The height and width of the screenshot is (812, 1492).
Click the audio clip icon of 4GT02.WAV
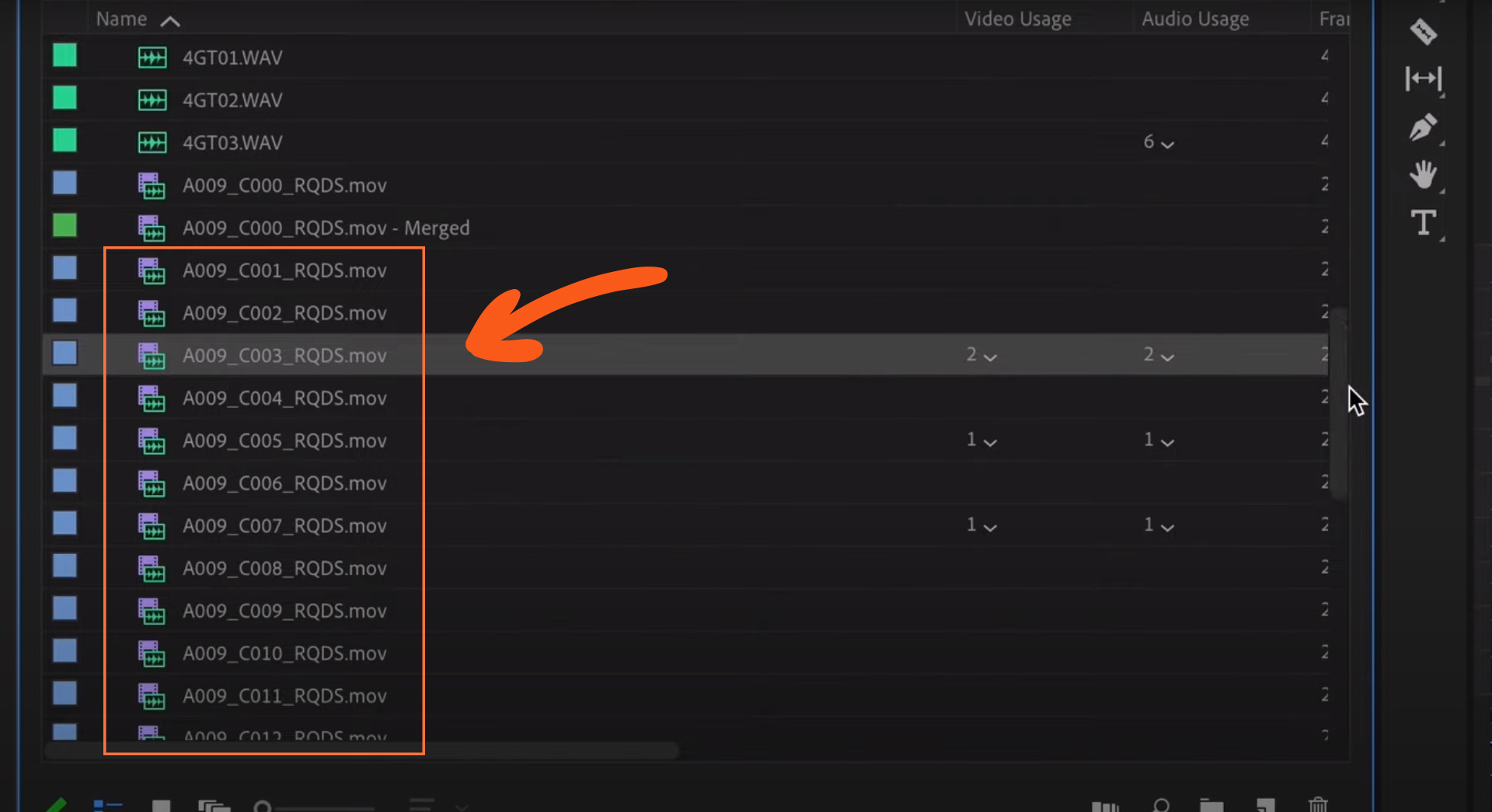tap(152, 100)
